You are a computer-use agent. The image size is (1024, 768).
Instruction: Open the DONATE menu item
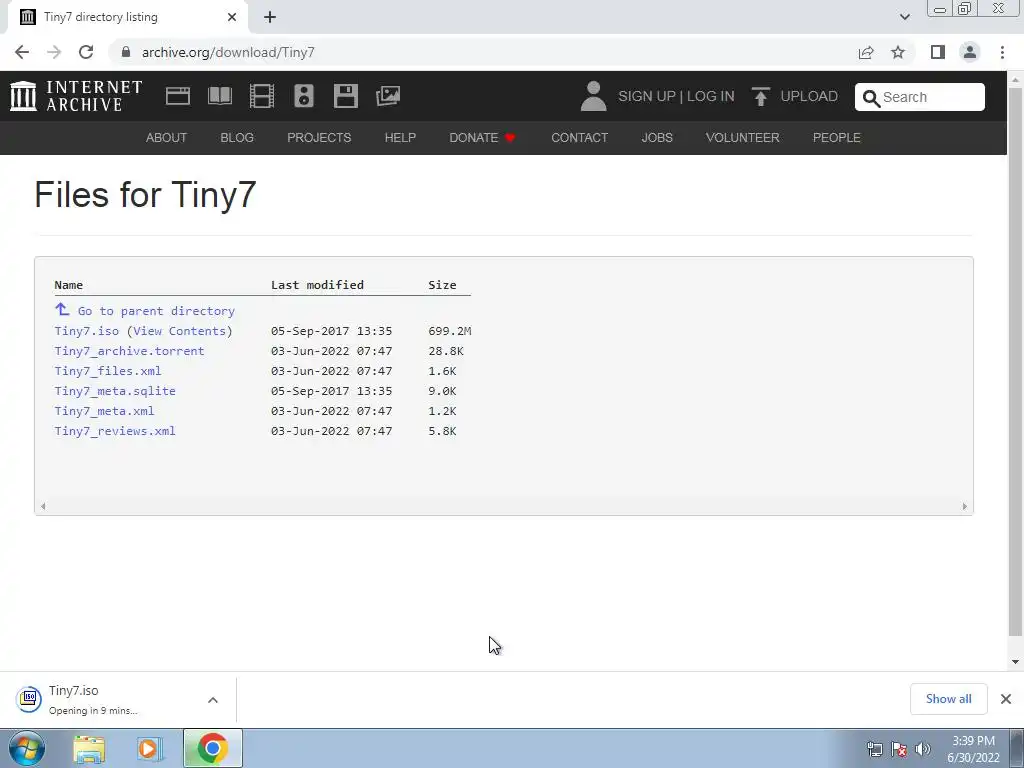pyautogui.click(x=483, y=138)
